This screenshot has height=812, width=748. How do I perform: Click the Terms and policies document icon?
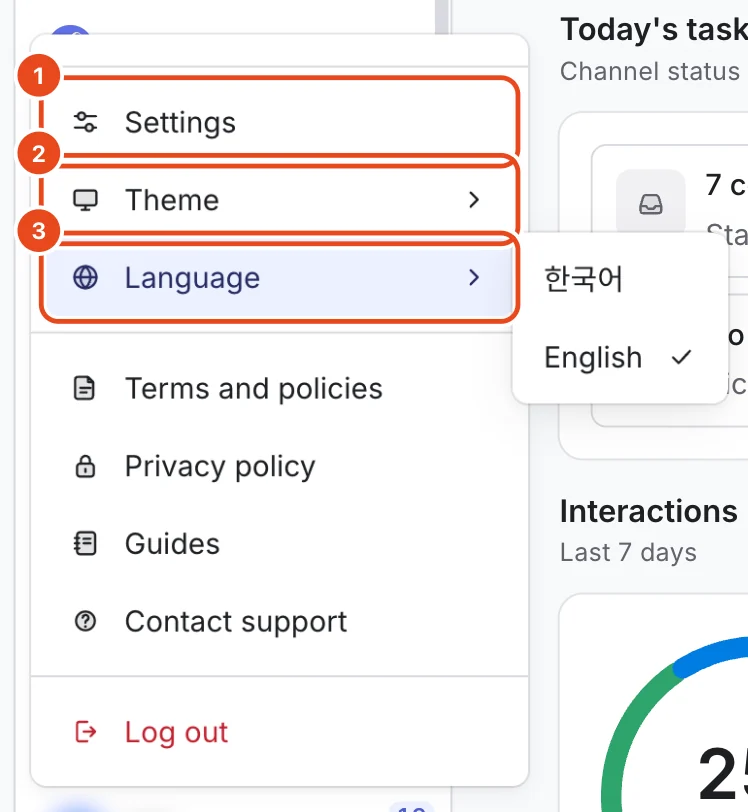click(84, 388)
